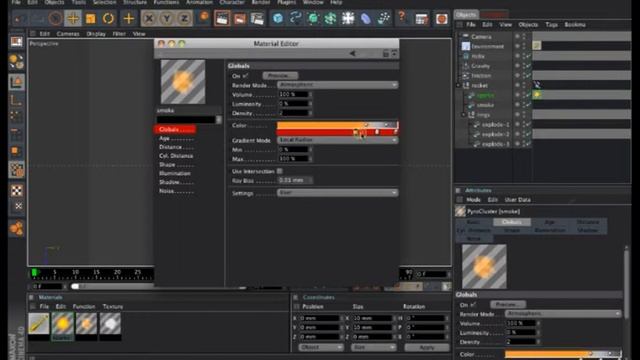
Task: Select the Move tool in top toolbar
Action: pyautogui.click(x=73, y=18)
